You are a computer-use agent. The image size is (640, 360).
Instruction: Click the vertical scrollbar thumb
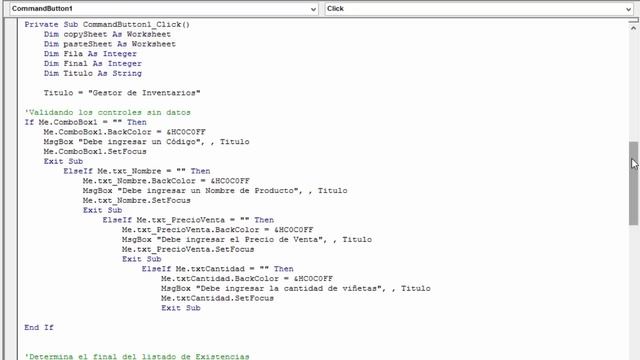(x=633, y=183)
